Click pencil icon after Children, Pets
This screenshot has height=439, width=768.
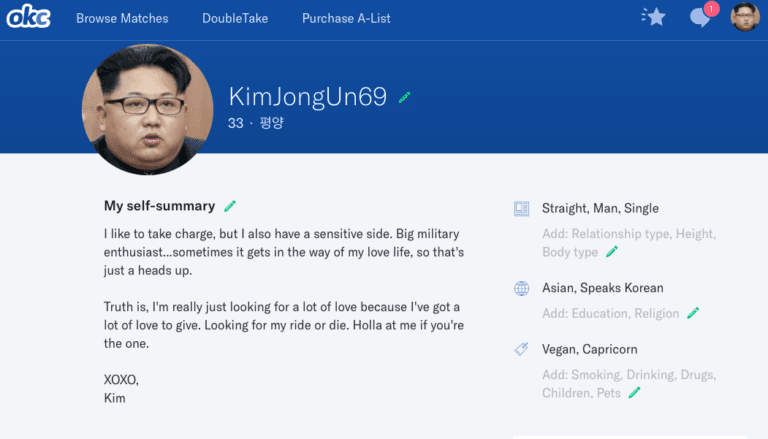coord(634,393)
